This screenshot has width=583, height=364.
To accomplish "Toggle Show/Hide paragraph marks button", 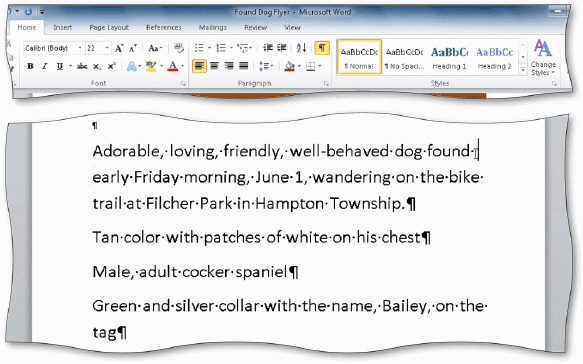I will click(322, 48).
